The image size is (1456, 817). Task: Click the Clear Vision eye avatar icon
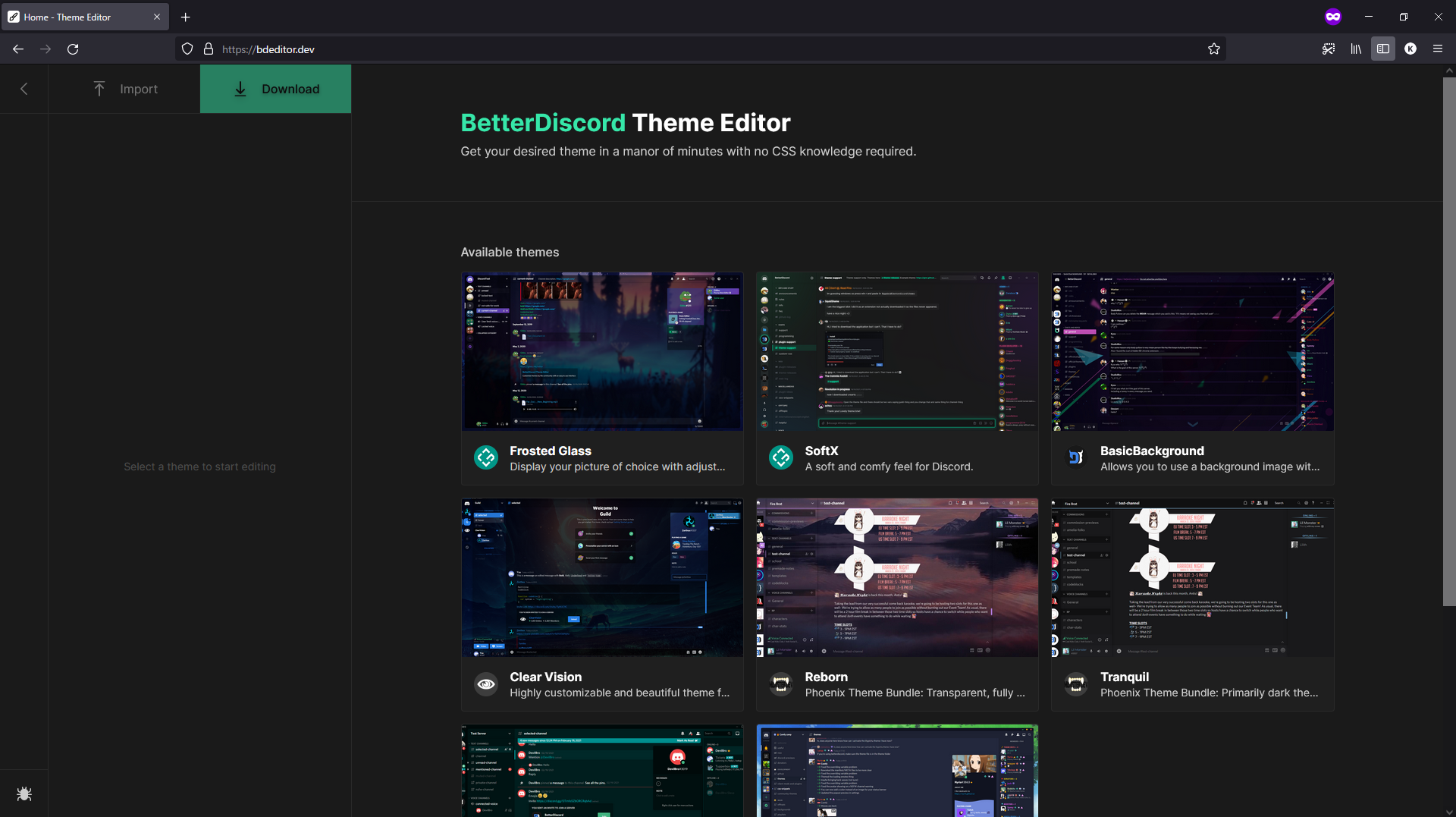point(486,683)
